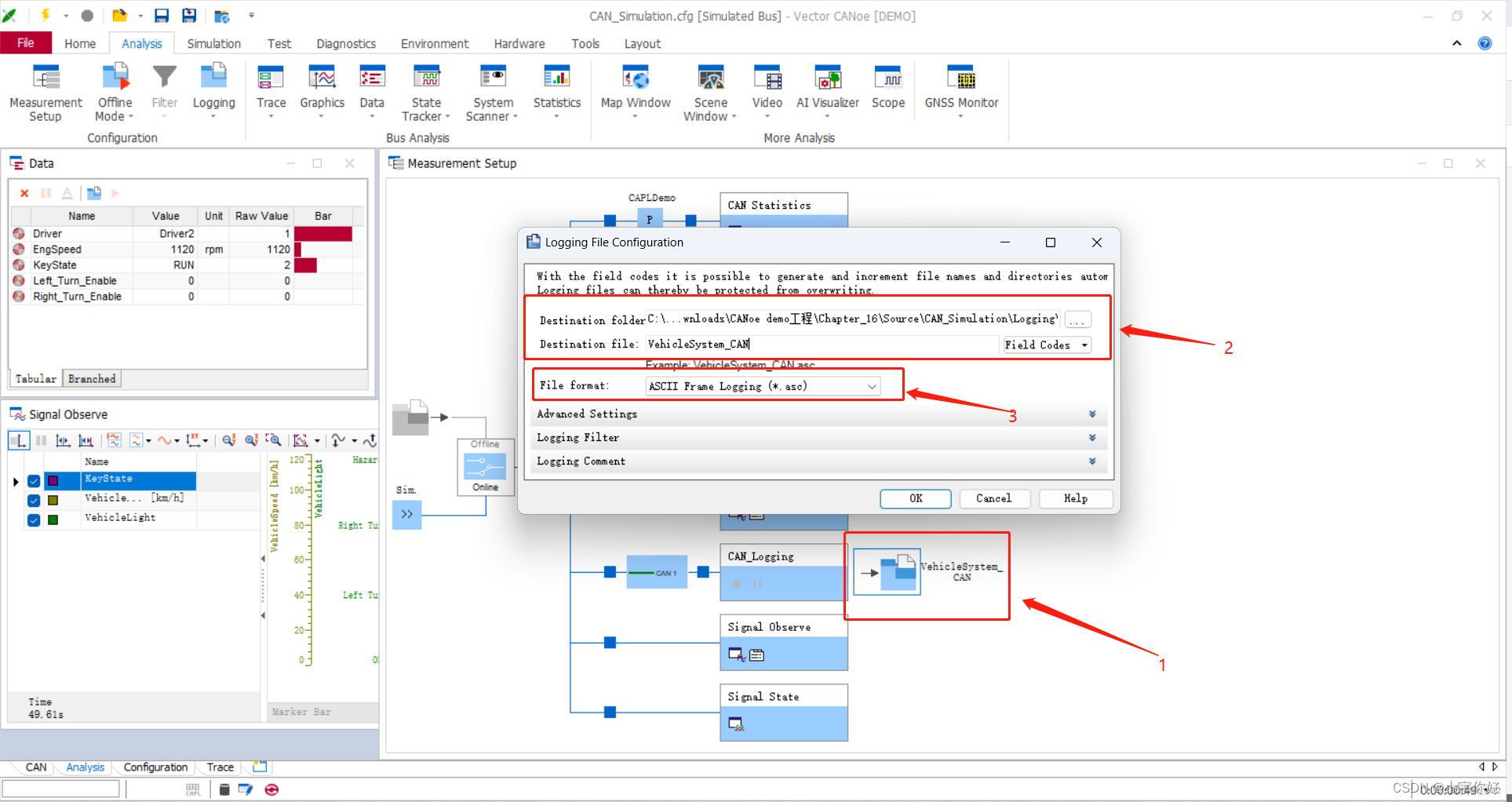The image size is (1512, 802).
Task: Open the Data window tool
Action: [x=372, y=90]
